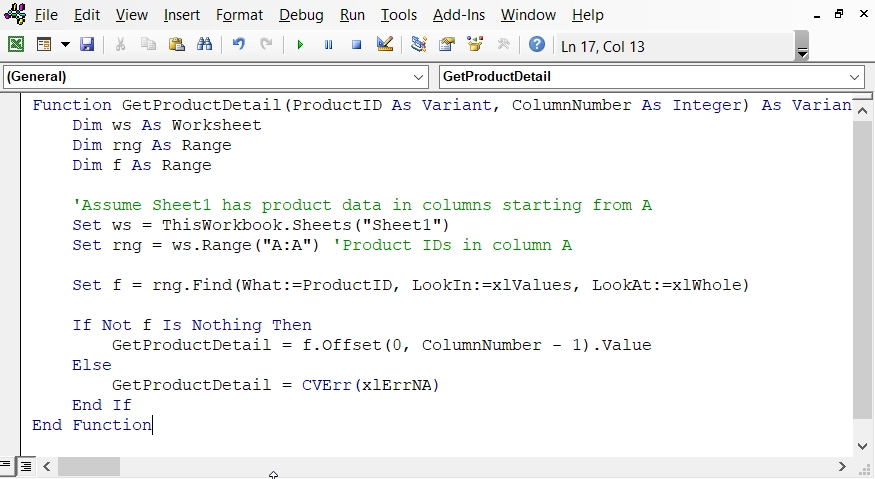This screenshot has height=479, width=875.
Task: Click the Find binoculars icon
Action: [x=204, y=45]
